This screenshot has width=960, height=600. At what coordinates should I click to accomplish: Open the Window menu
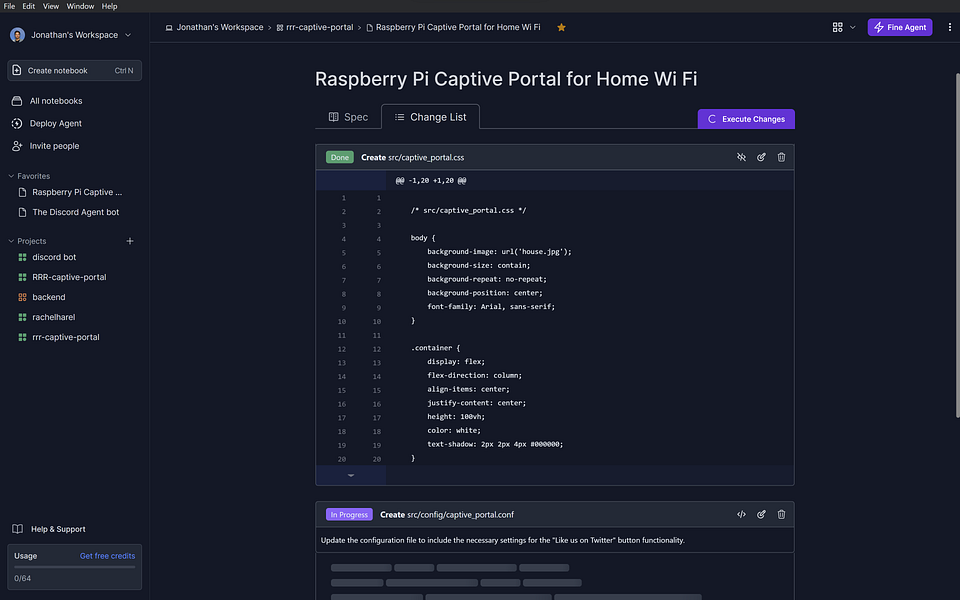(80, 6)
